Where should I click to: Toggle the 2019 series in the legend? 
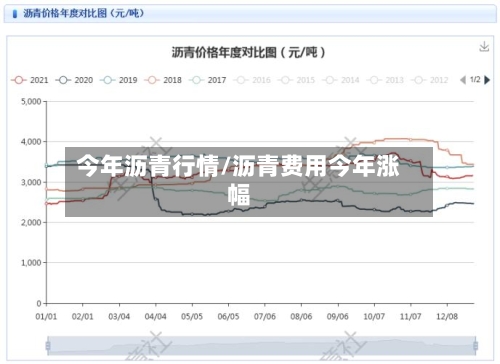(x=119, y=80)
